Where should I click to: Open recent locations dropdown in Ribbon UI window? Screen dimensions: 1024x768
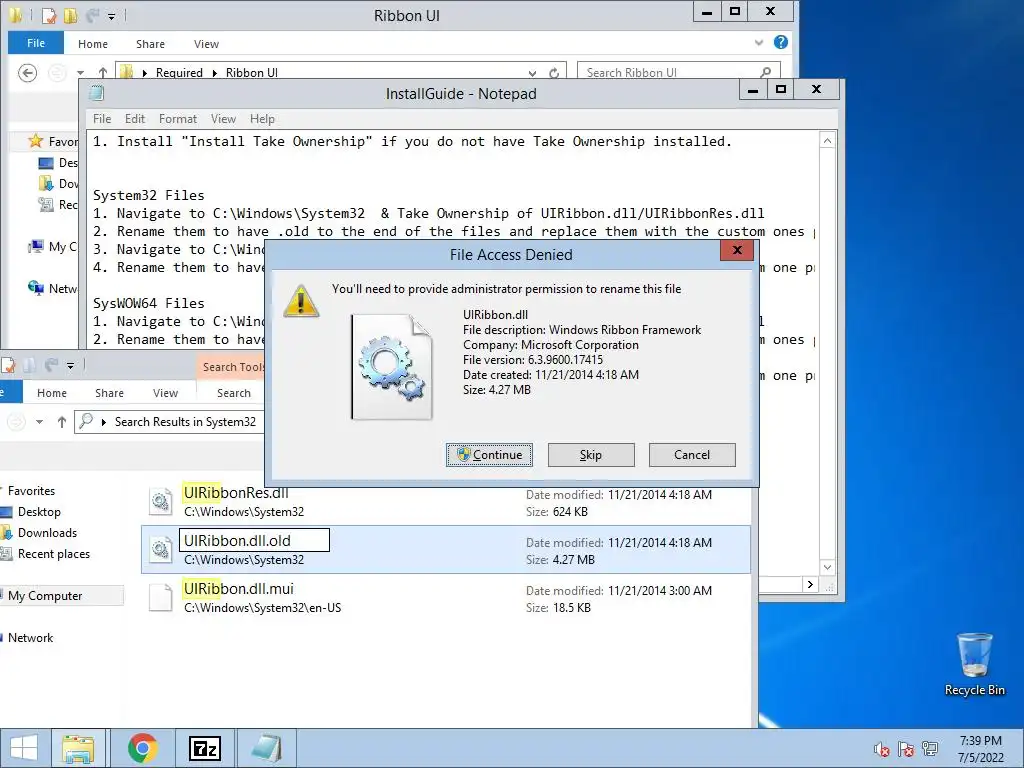click(80, 73)
